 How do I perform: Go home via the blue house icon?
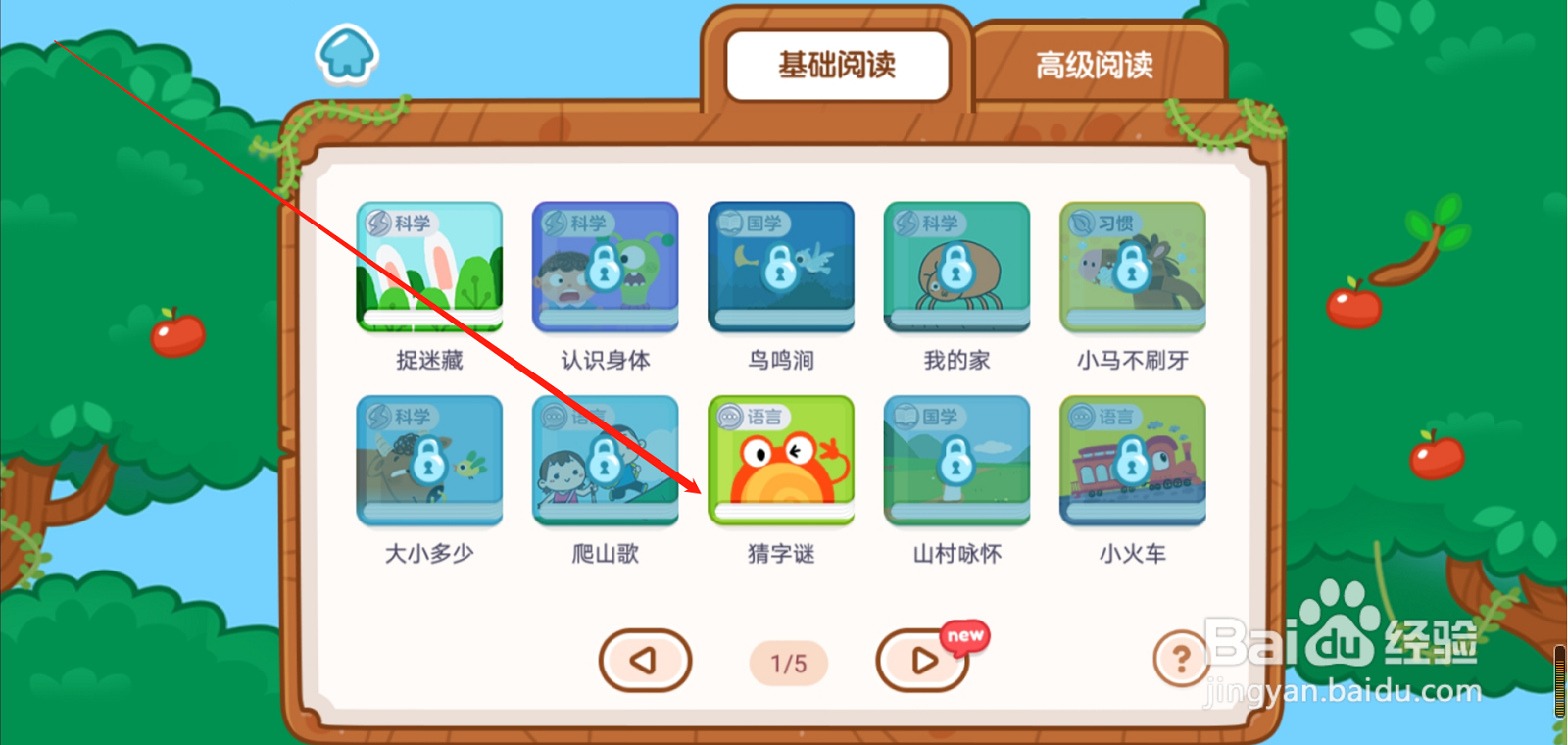[347, 54]
